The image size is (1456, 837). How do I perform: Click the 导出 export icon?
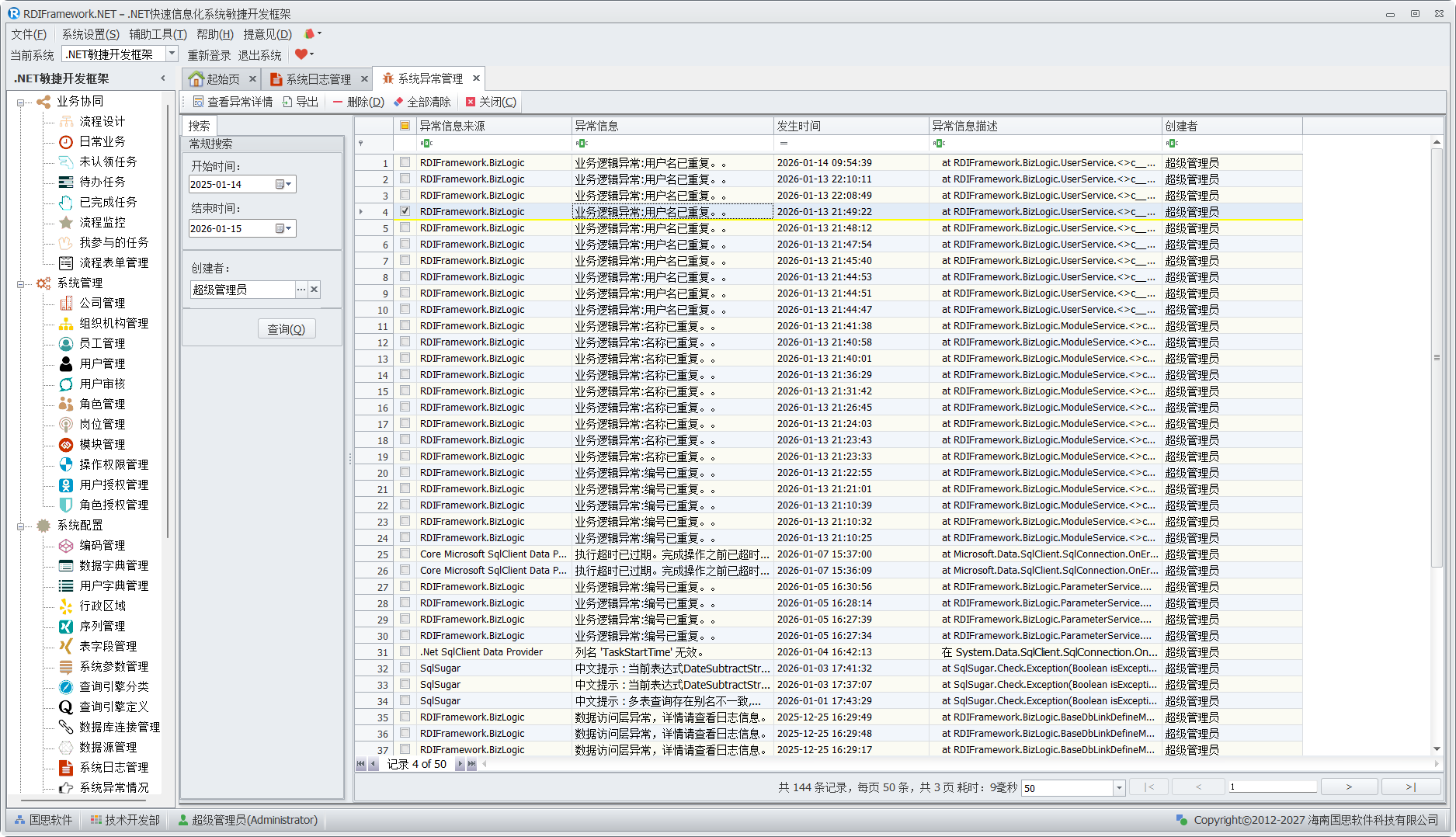click(x=287, y=102)
